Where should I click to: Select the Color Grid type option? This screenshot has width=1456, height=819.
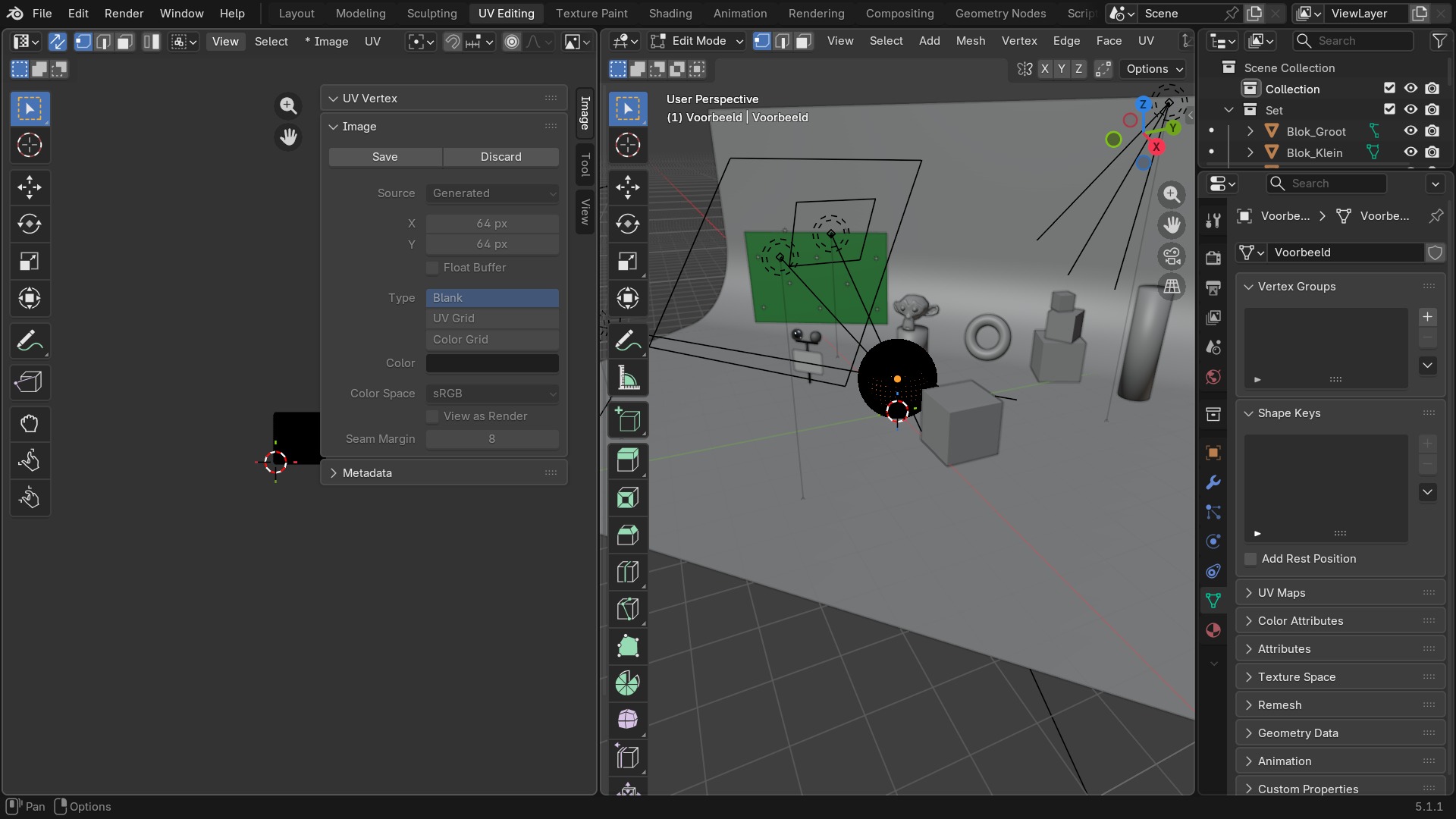pyautogui.click(x=492, y=340)
